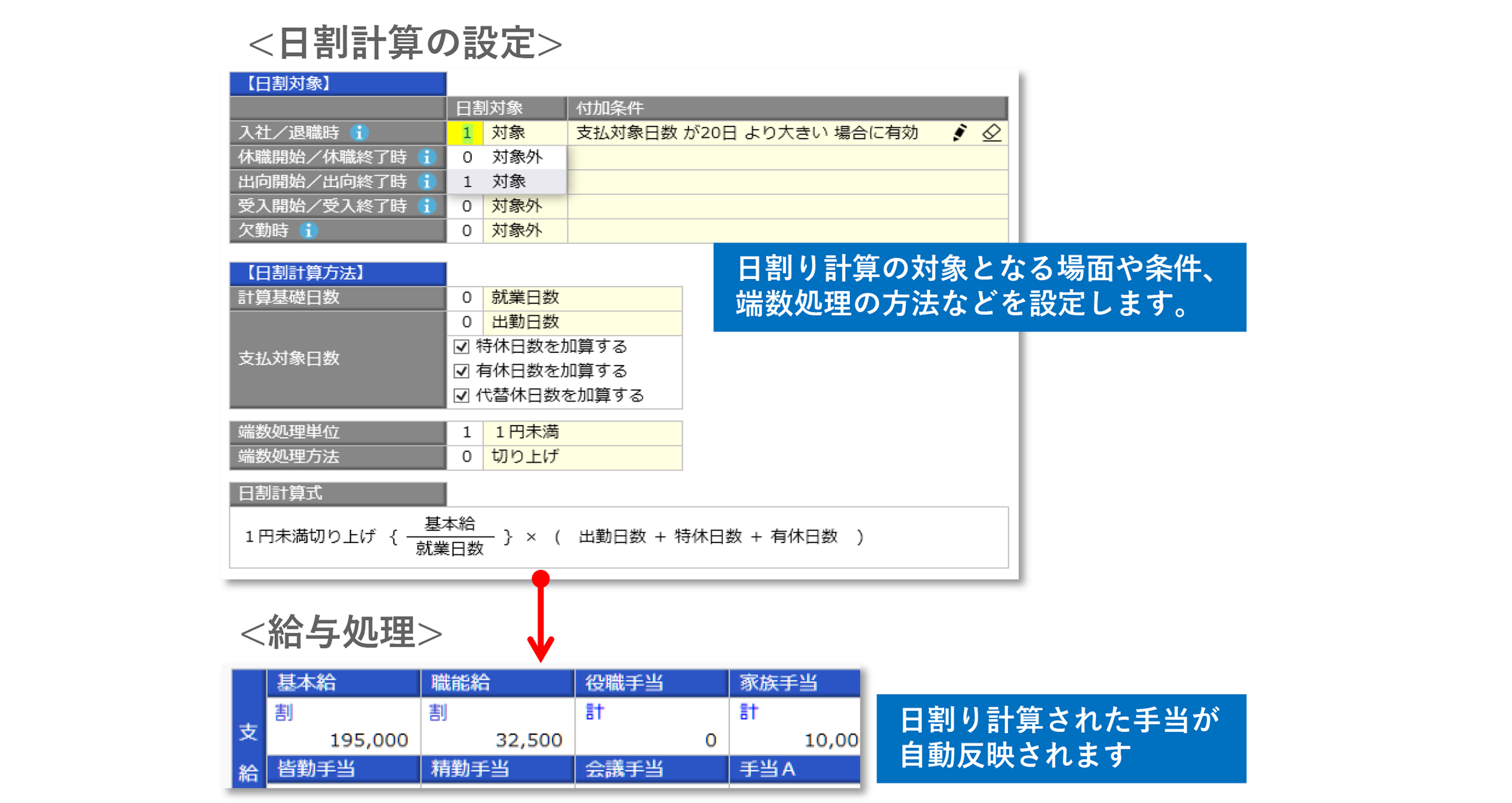The width and height of the screenshot is (1512, 803).
Task: Click 支払対象日数 code field with 出勤日数
Action: (x=465, y=322)
